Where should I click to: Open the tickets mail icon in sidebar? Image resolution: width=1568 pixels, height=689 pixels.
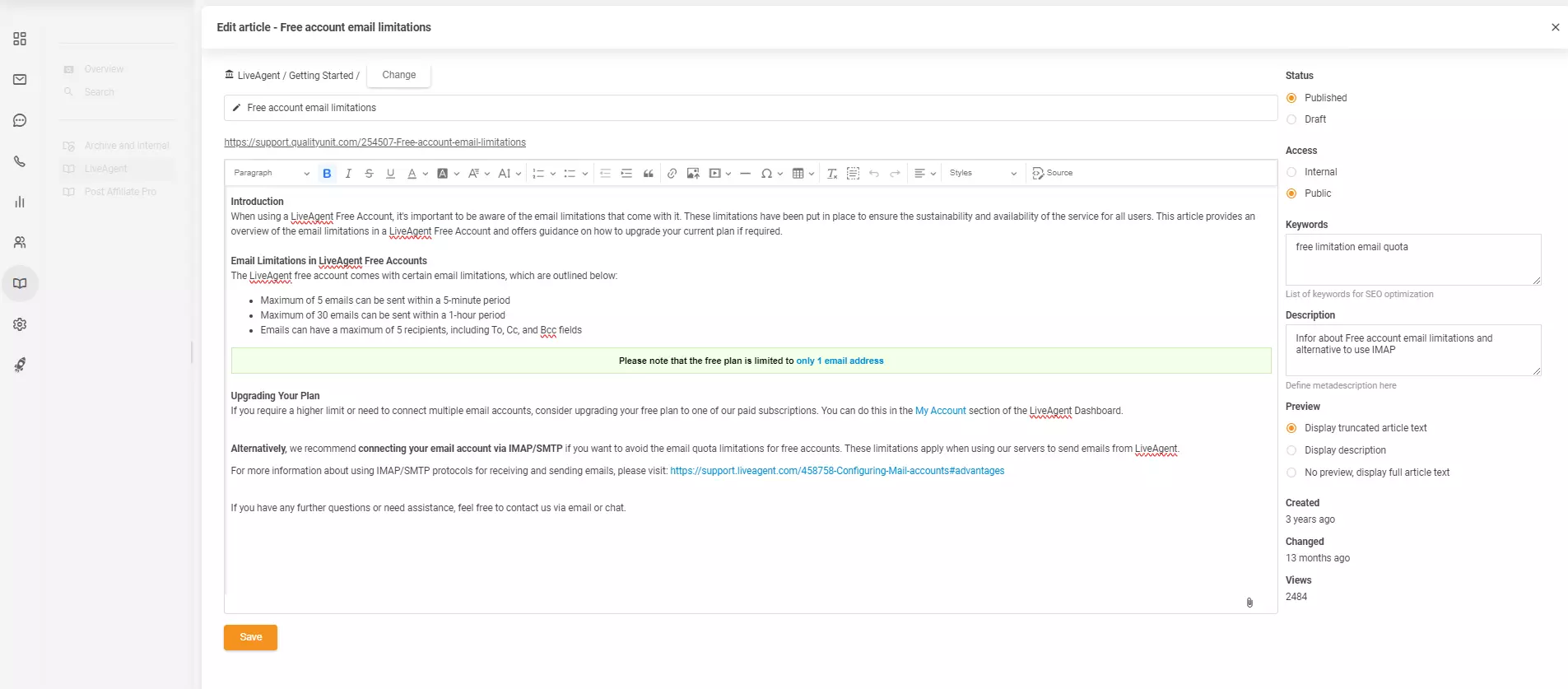coord(20,80)
